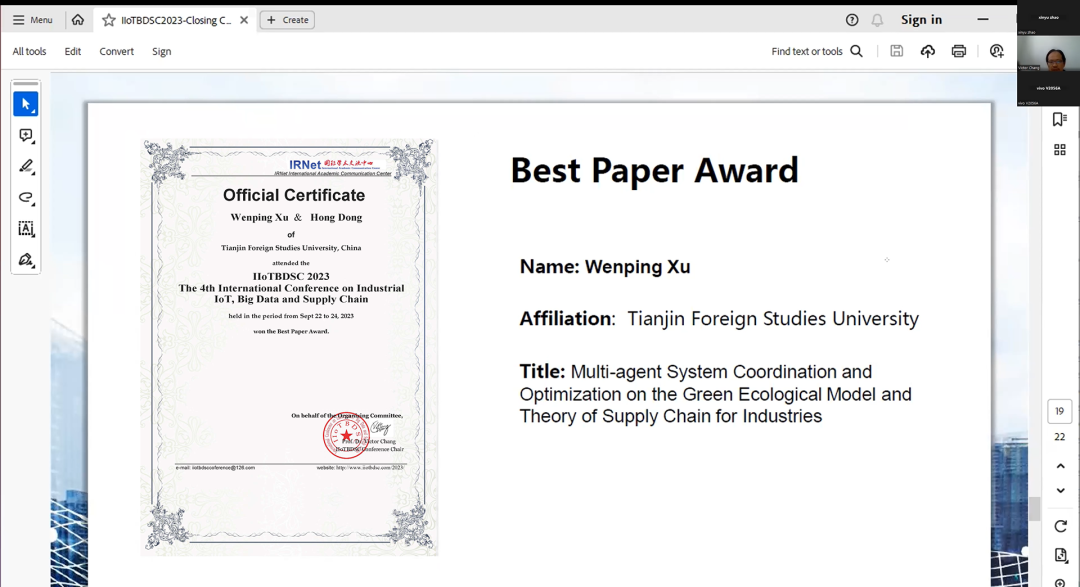The image size is (1080, 587).
Task: Star the IIoTBDSC2023 document tab
Action: coord(109,20)
